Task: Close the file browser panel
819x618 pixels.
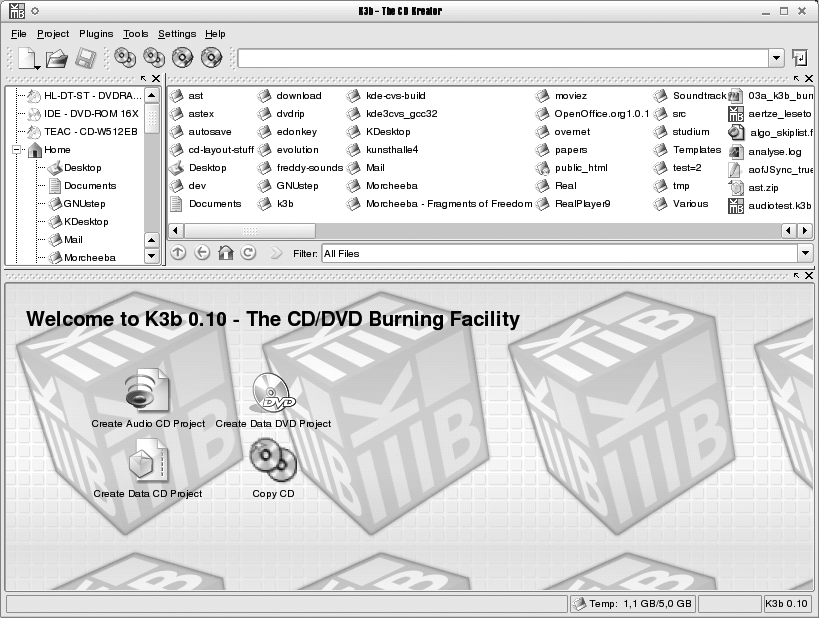Action: (x=809, y=79)
